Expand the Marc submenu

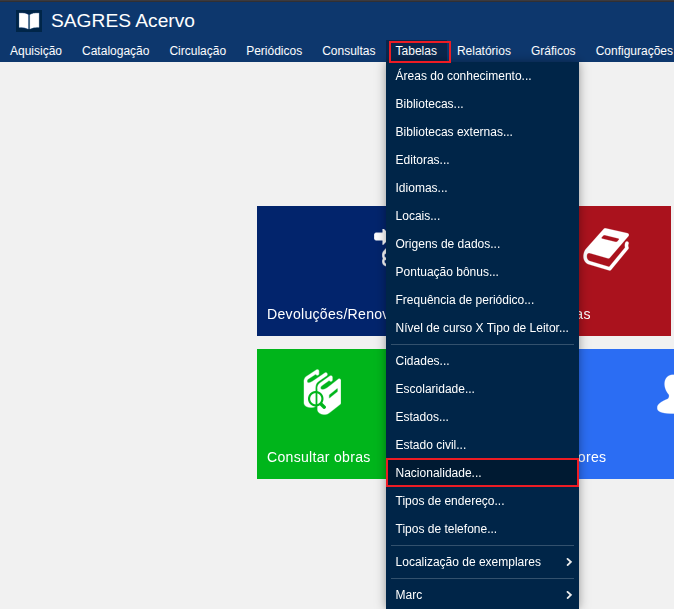pyautogui.click(x=482, y=595)
